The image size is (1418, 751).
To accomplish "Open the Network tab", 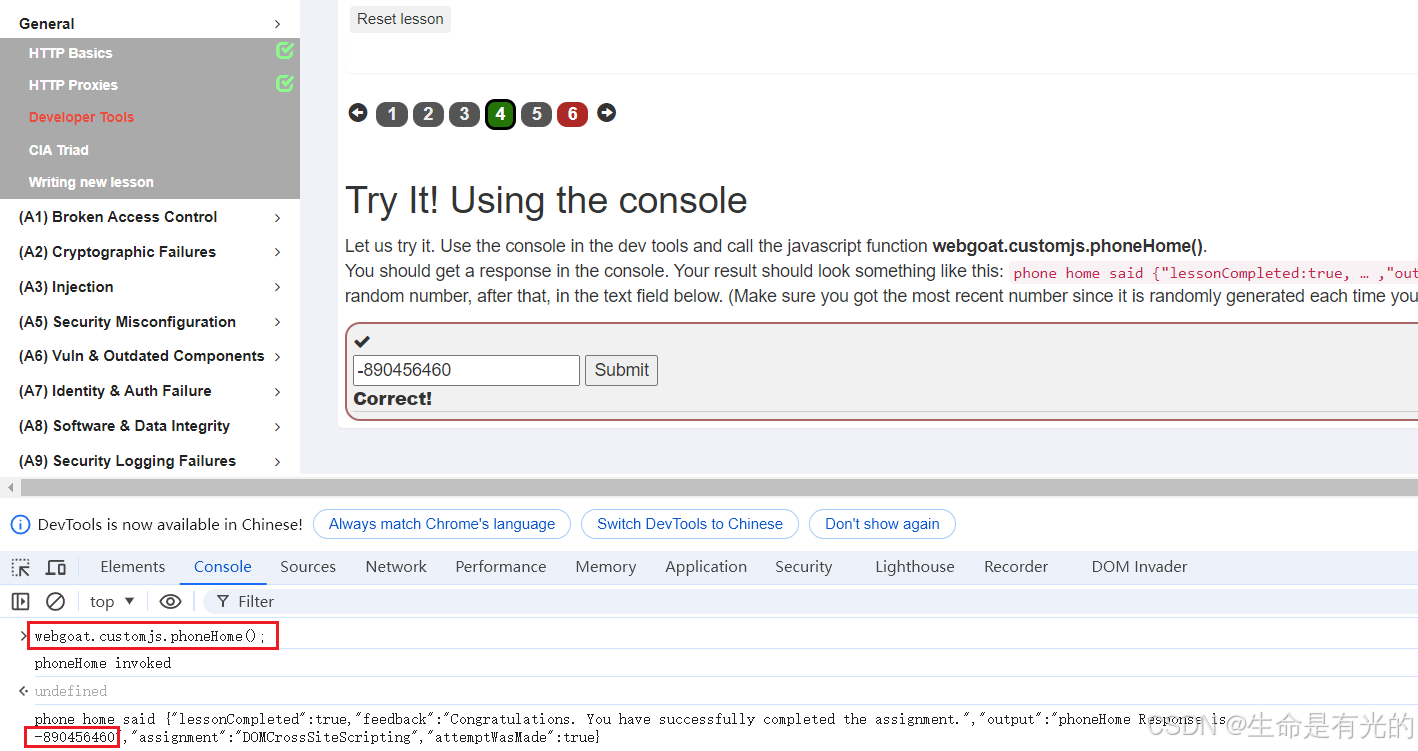I will [396, 567].
